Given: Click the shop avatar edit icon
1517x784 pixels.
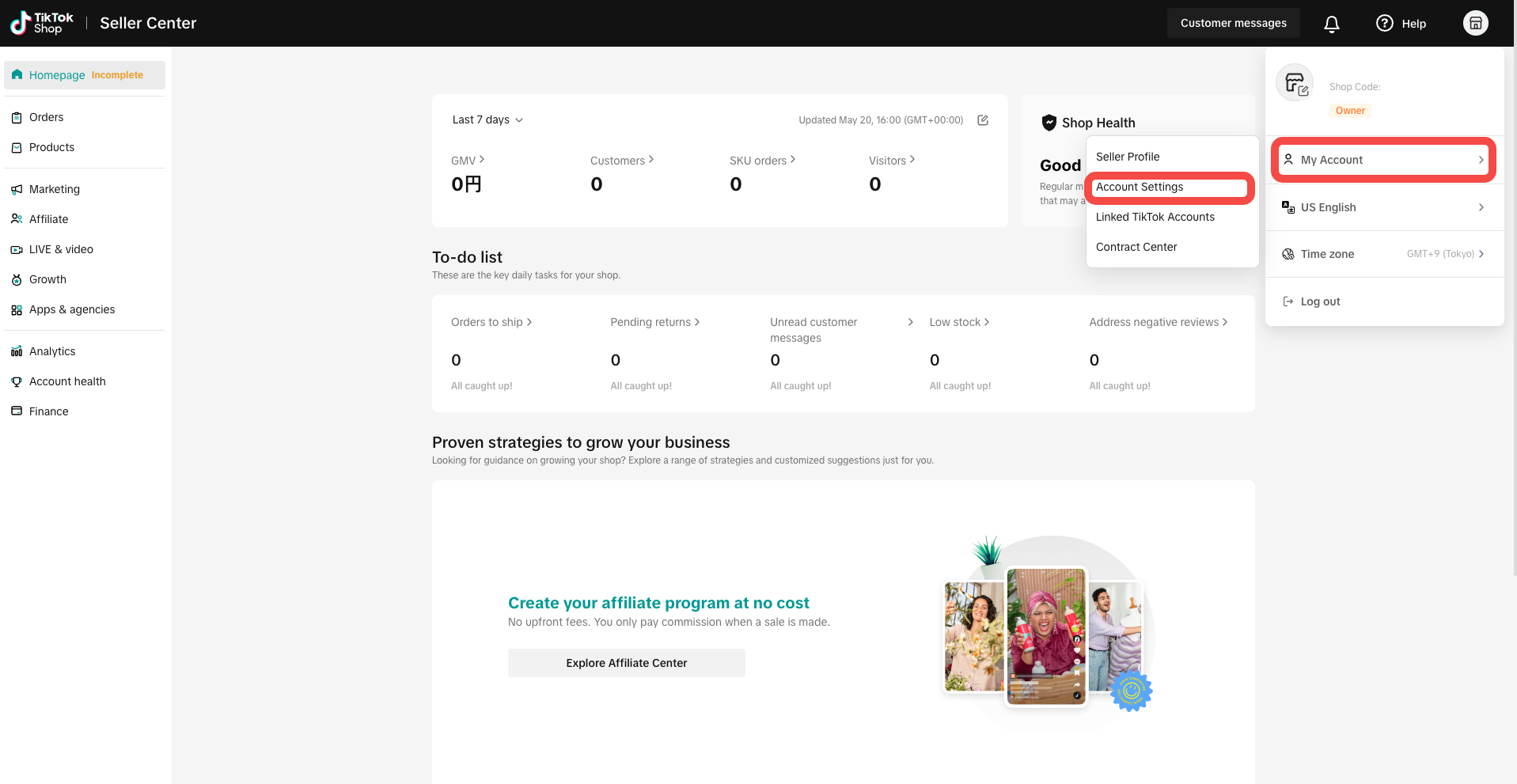Looking at the screenshot, I should [1303, 91].
